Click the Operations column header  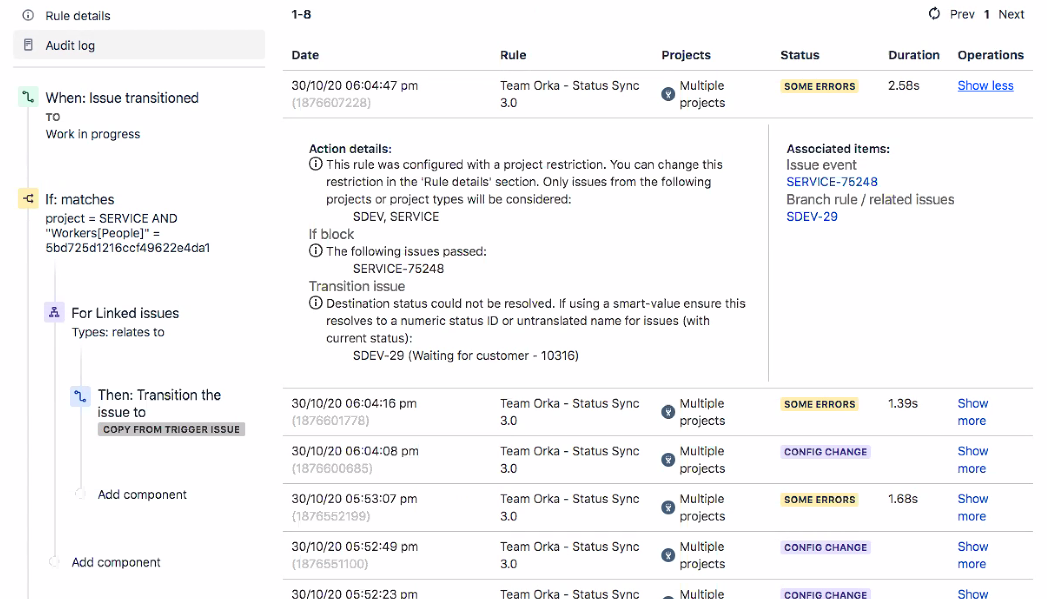point(990,55)
